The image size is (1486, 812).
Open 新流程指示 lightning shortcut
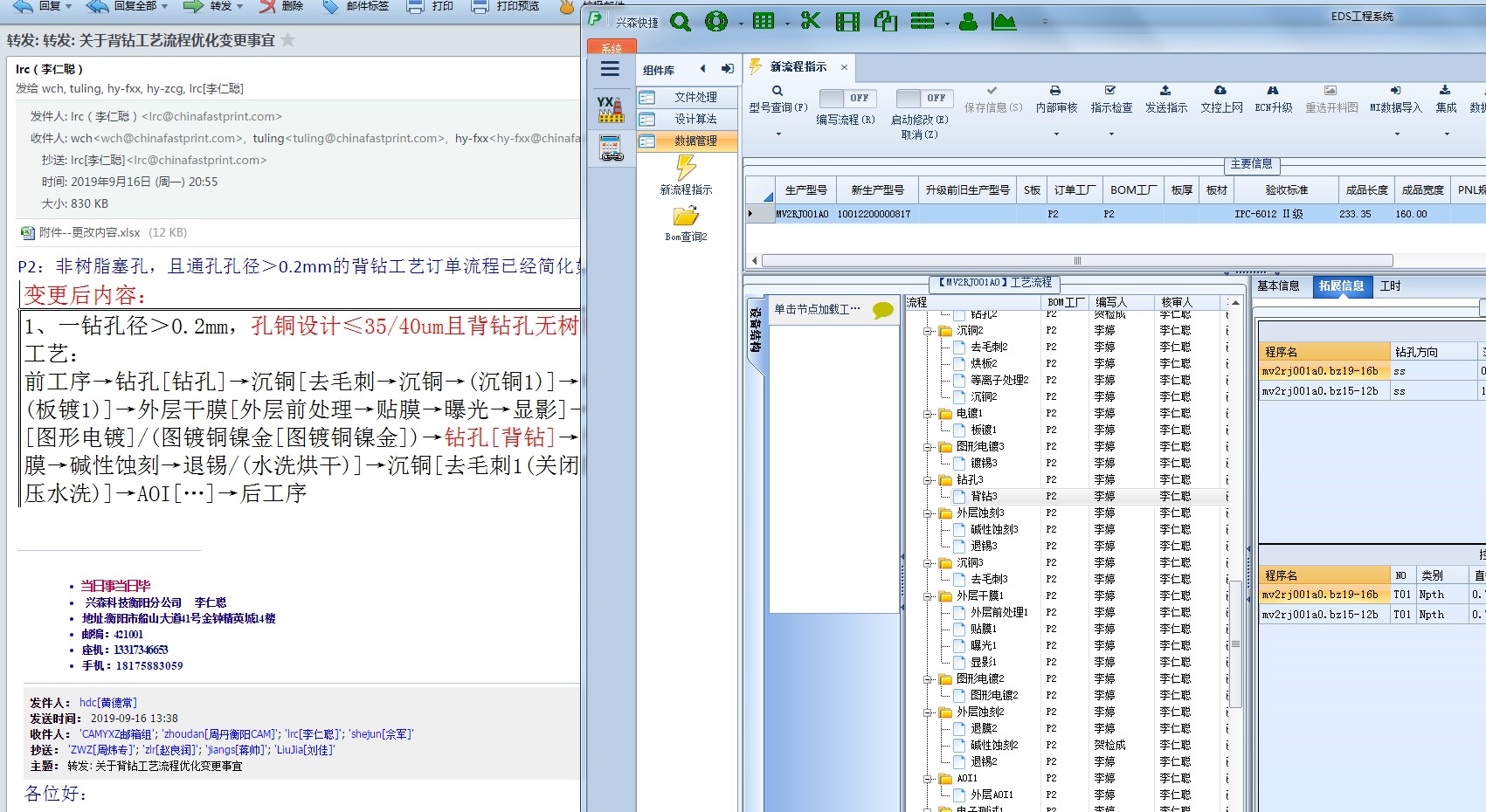(x=686, y=175)
